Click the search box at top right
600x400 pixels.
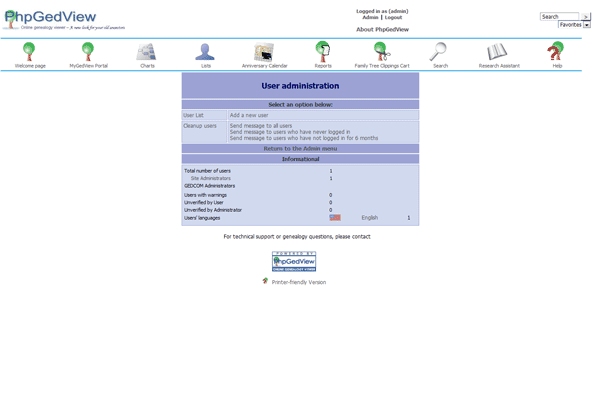(559, 17)
